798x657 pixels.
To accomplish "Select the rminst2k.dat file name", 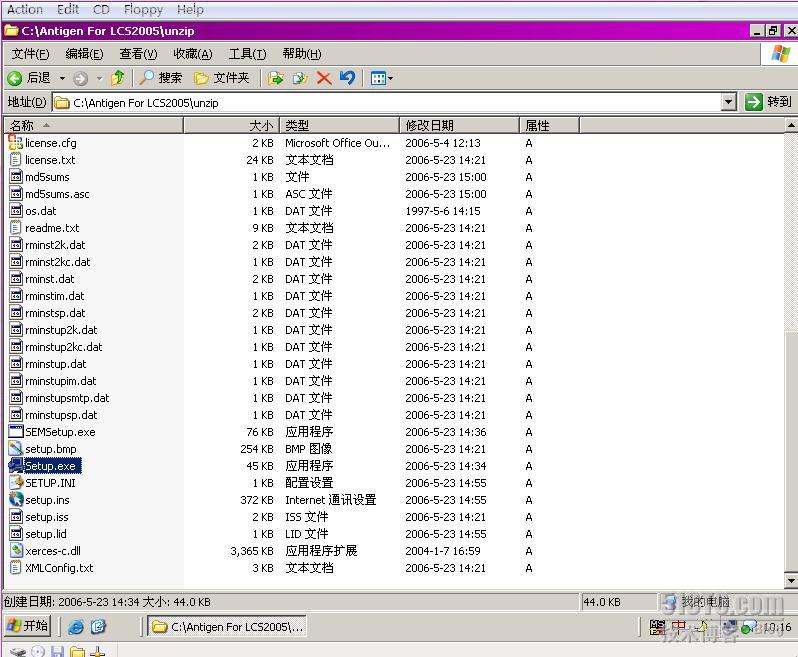I will point(55,245).
